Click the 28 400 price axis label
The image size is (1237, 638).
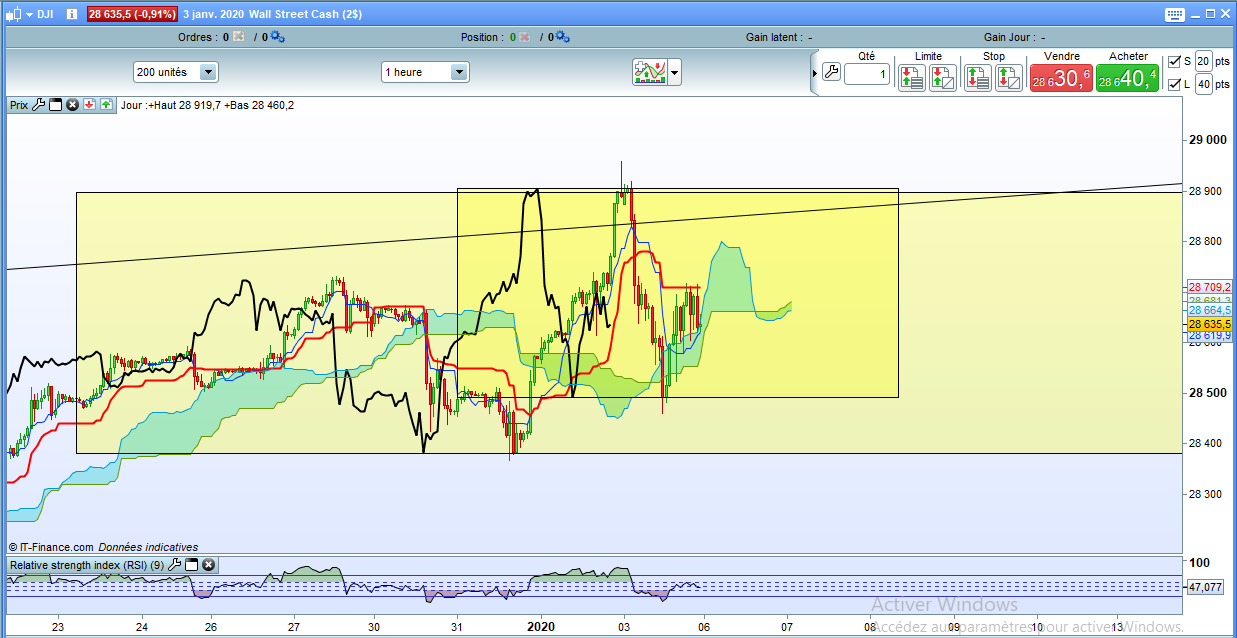pyautogui.click(x=1206, y=443)
